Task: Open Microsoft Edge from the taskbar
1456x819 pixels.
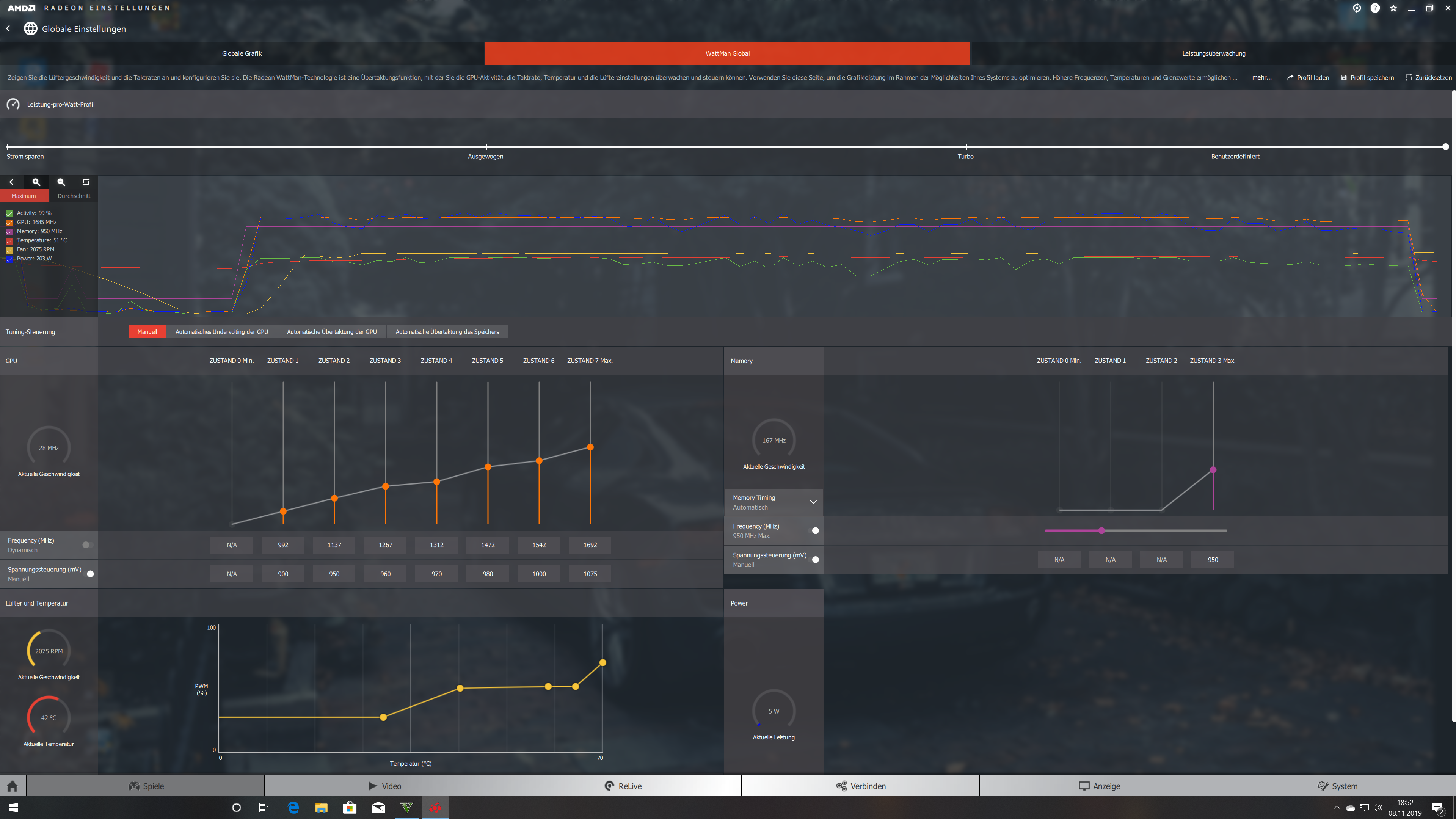Action: [293, 808]
